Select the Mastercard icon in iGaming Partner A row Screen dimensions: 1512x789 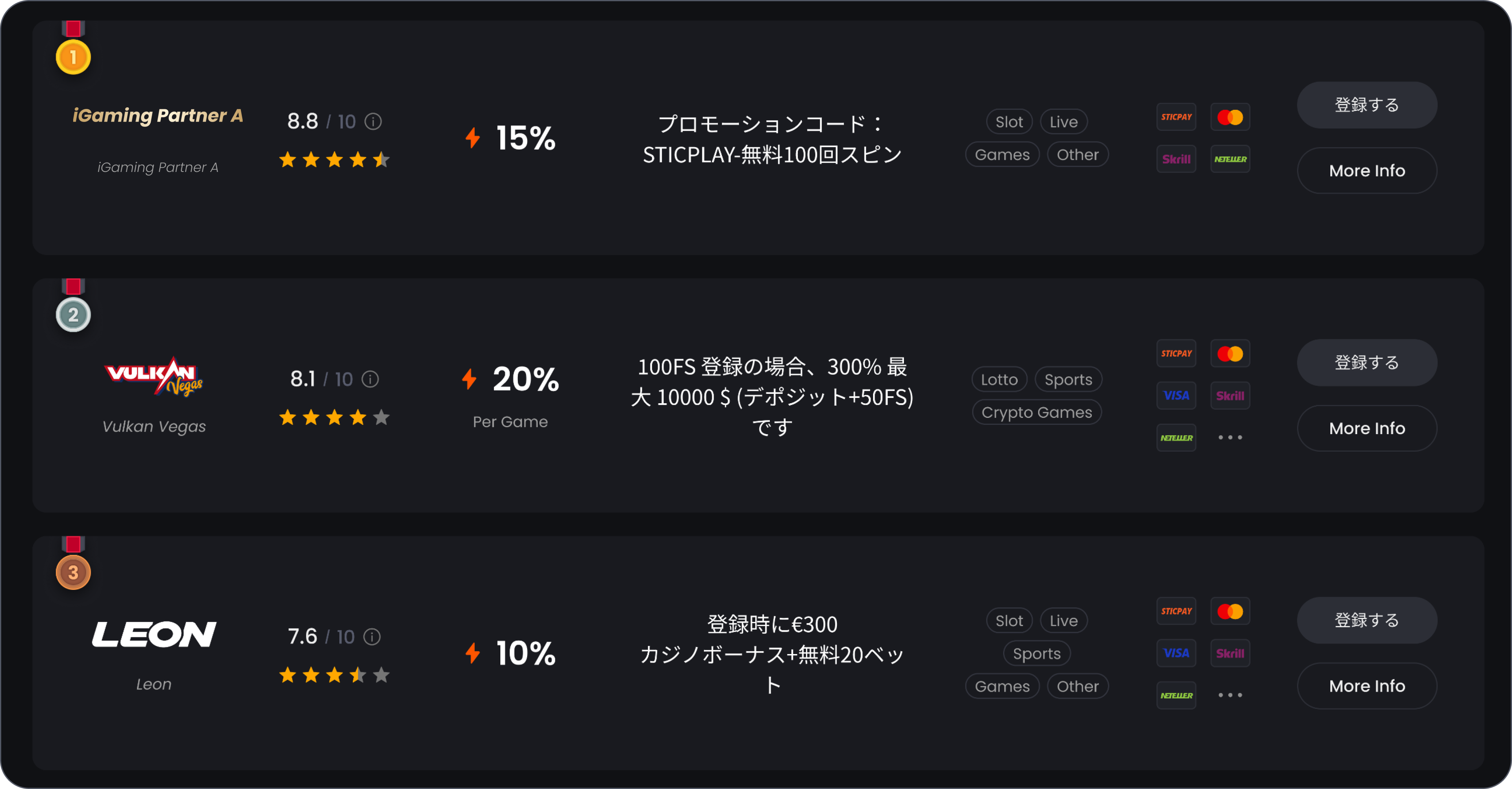pyautogui.click(x=1230, y=117)
